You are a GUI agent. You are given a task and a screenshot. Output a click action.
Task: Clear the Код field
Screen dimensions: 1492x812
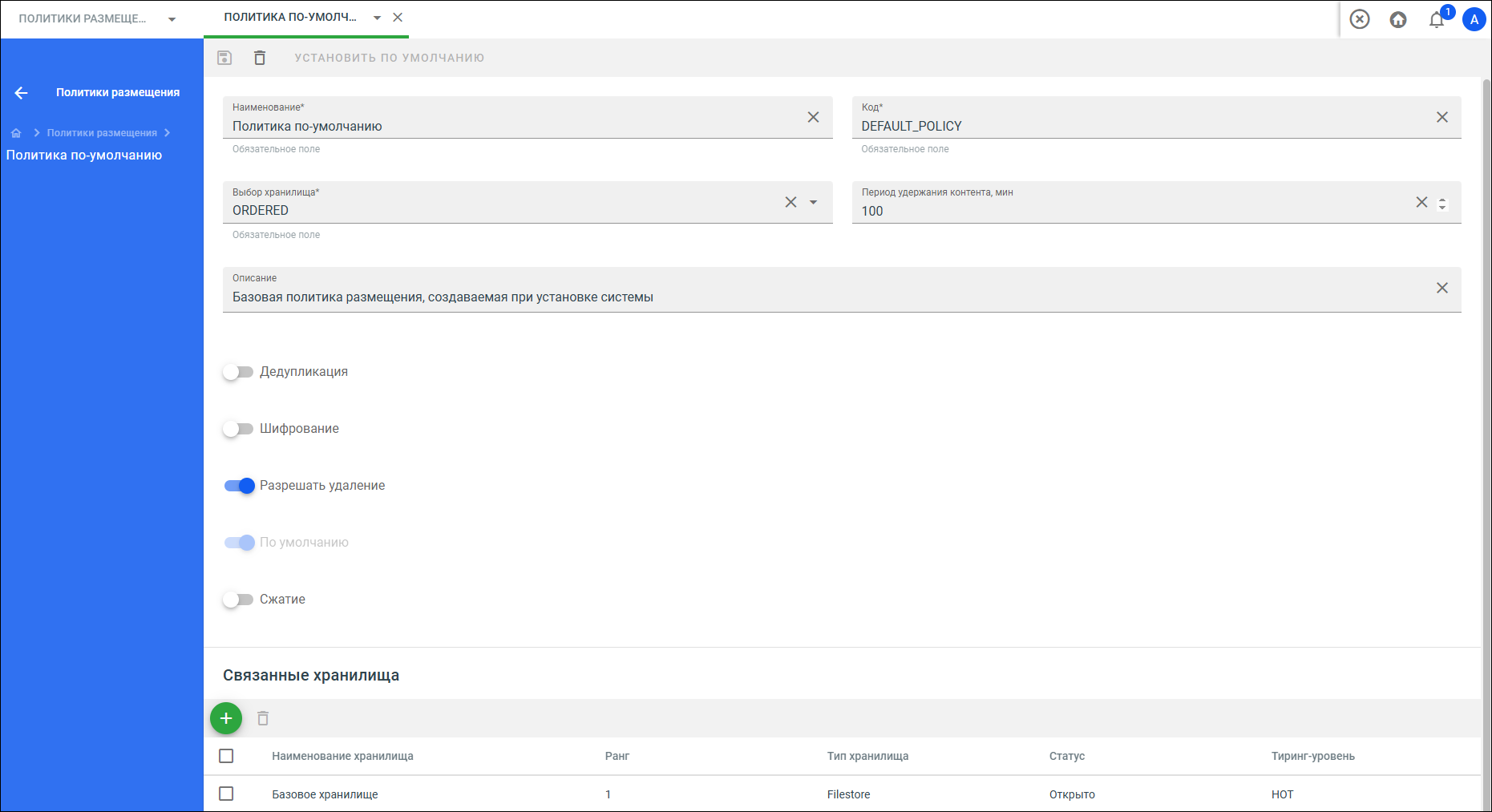point(1441,117)
